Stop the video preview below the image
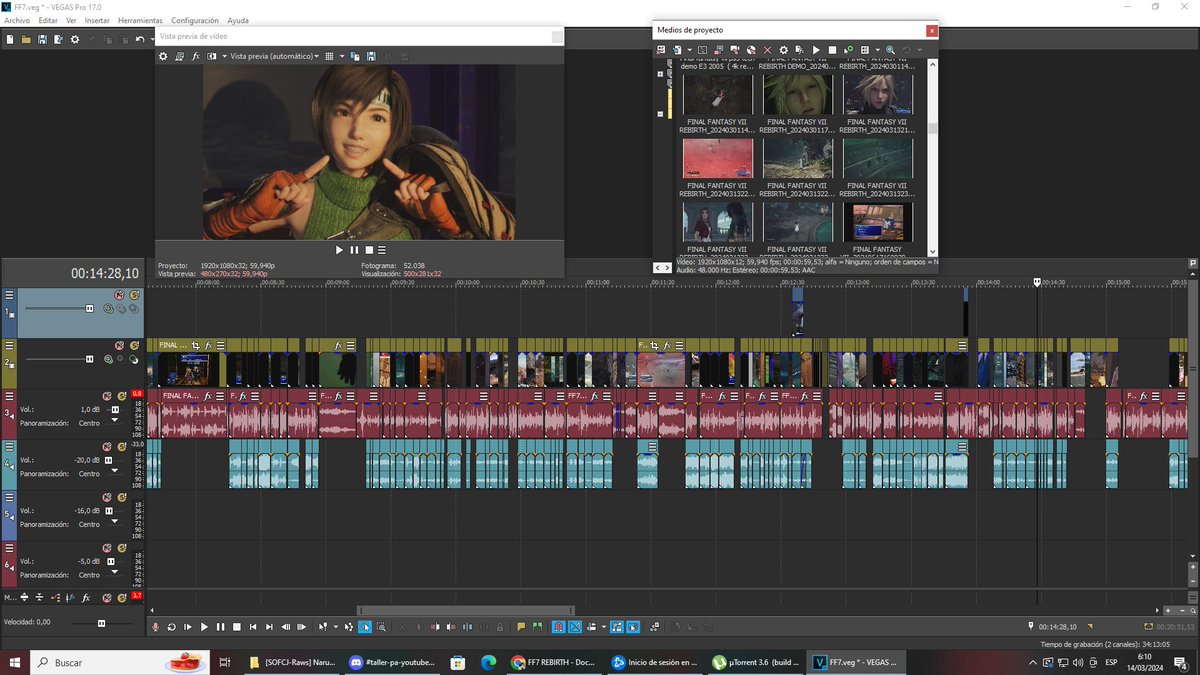 (369, 250)
